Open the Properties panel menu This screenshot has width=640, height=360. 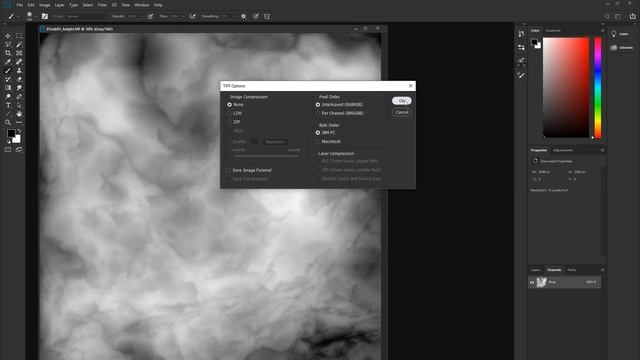pyautogui.click(x=602, y=150)
